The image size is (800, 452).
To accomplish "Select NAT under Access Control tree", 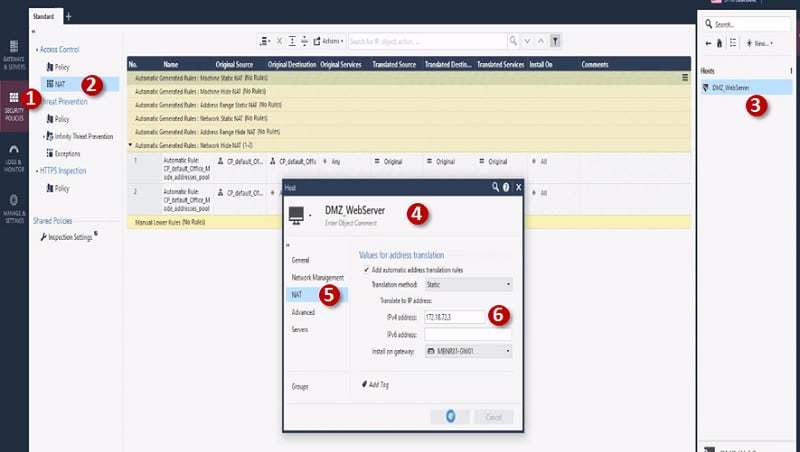I will coord(61,84).
